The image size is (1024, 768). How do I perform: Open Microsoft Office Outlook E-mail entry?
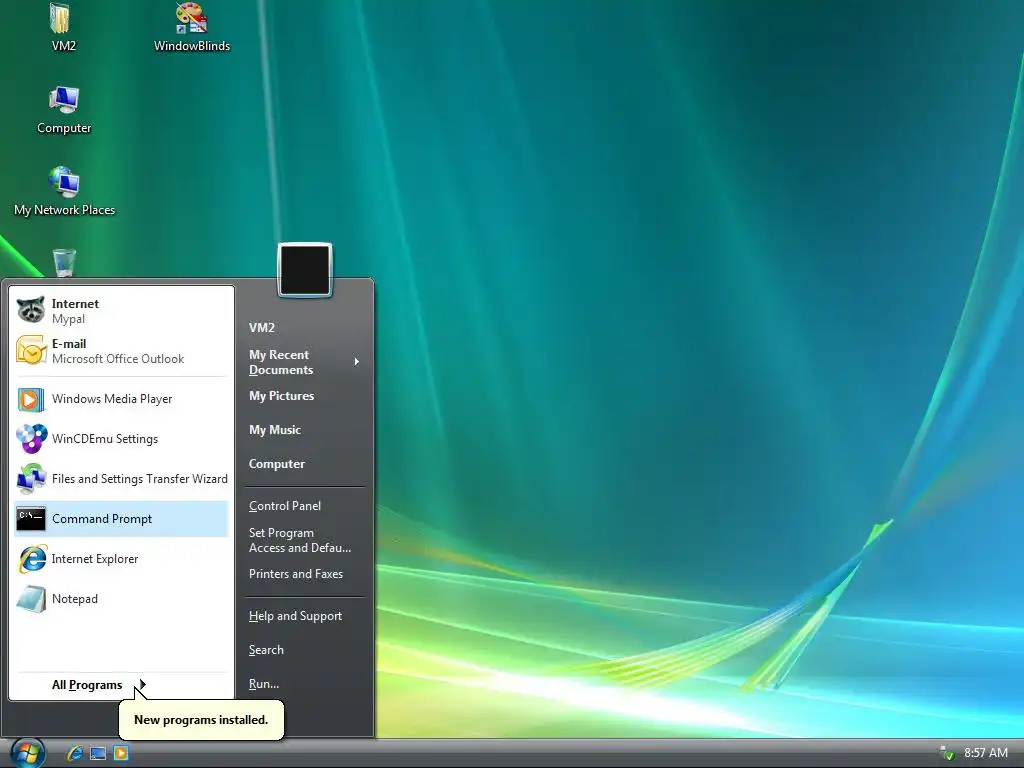point(121,351)
